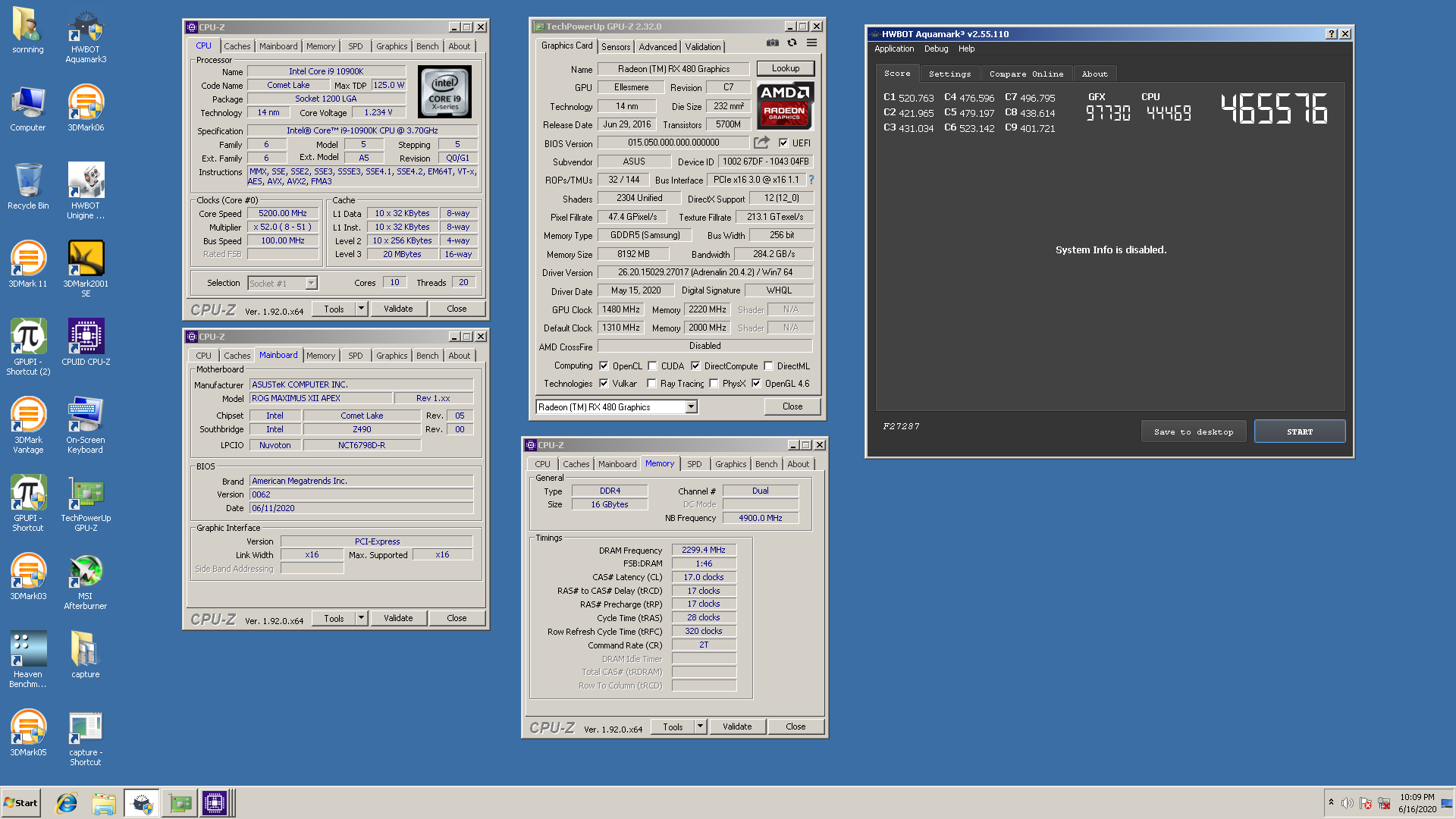This screenshot has height=819, width=1456.
Task: Open 3DMark2001 SE desktop shortcut
Action: pos(86,268)
